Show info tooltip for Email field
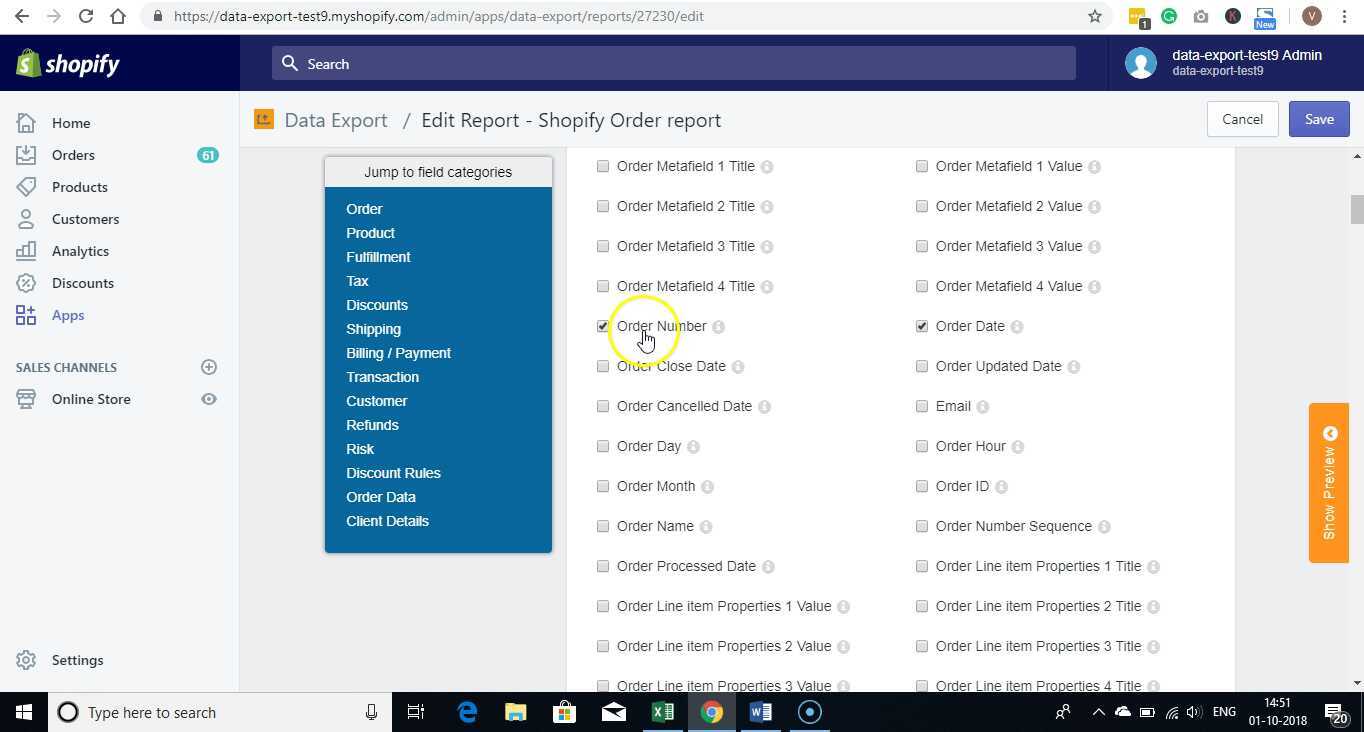Image resolution: width=1364 pixels, height=732 pixels. pyautogui.click(x=982, y=406)
